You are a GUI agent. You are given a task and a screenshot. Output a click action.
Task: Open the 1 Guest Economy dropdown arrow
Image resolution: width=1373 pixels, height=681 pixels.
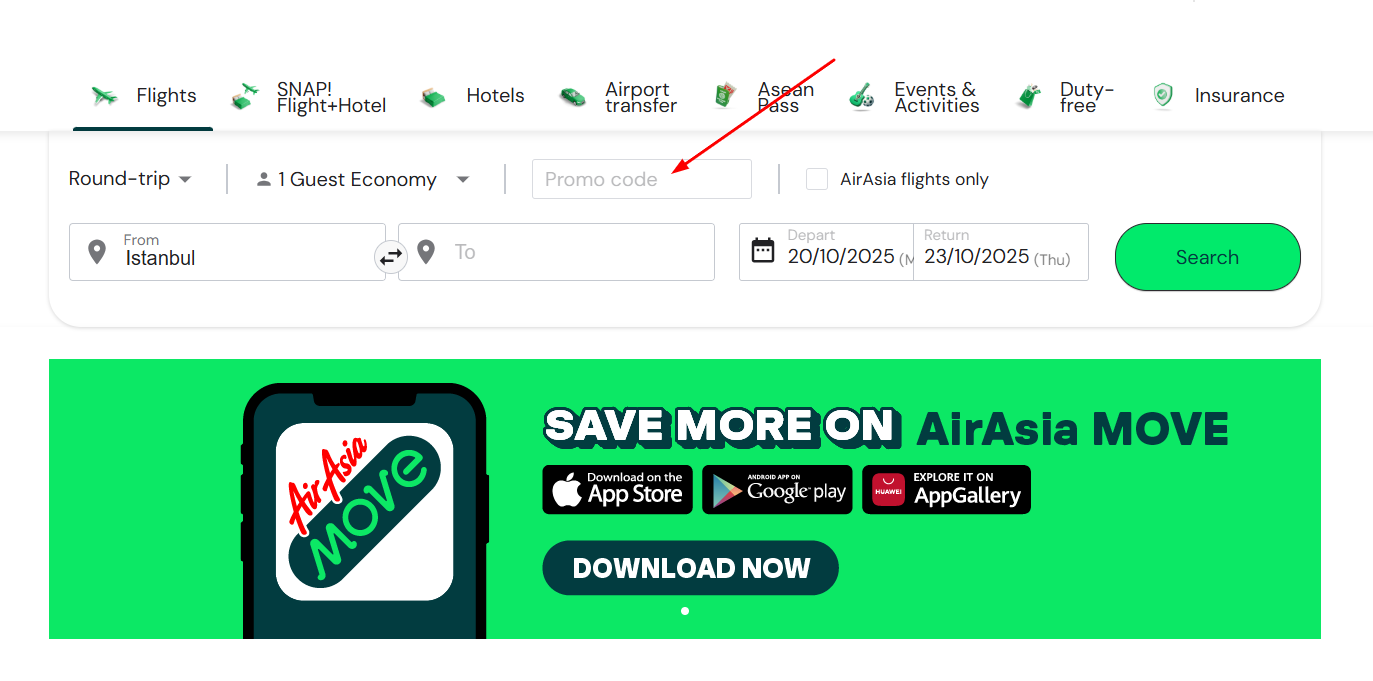pyautogui.click(x=463, y=180)
